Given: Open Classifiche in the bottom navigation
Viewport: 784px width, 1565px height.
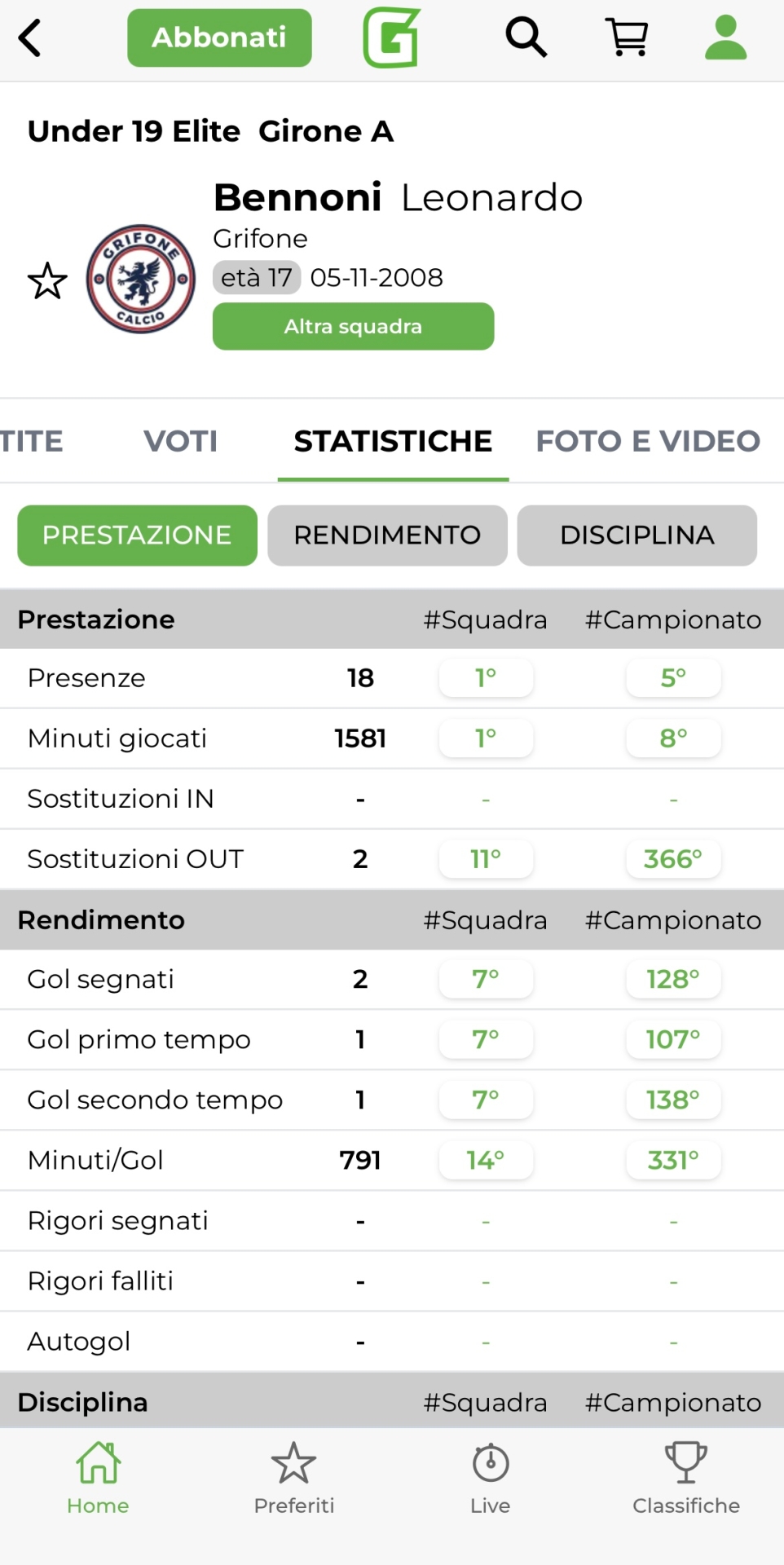Looking at the screenshot, I should (x=686, y=1477).
